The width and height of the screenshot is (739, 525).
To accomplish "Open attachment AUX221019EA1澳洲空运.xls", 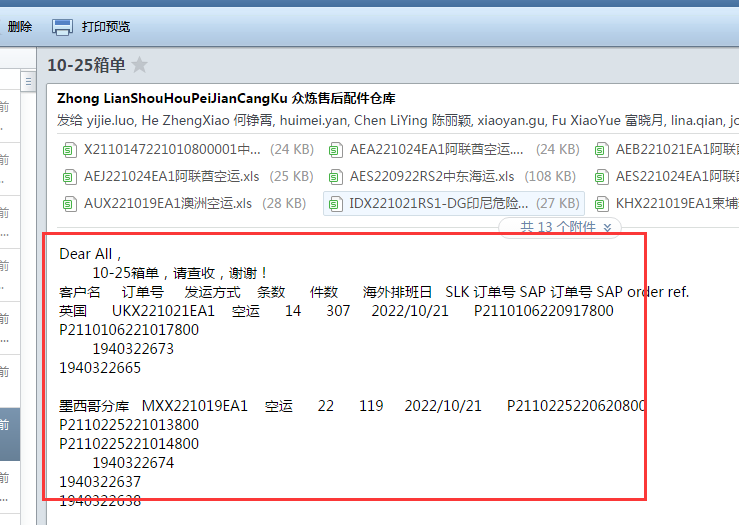I will tap(168, 203).
